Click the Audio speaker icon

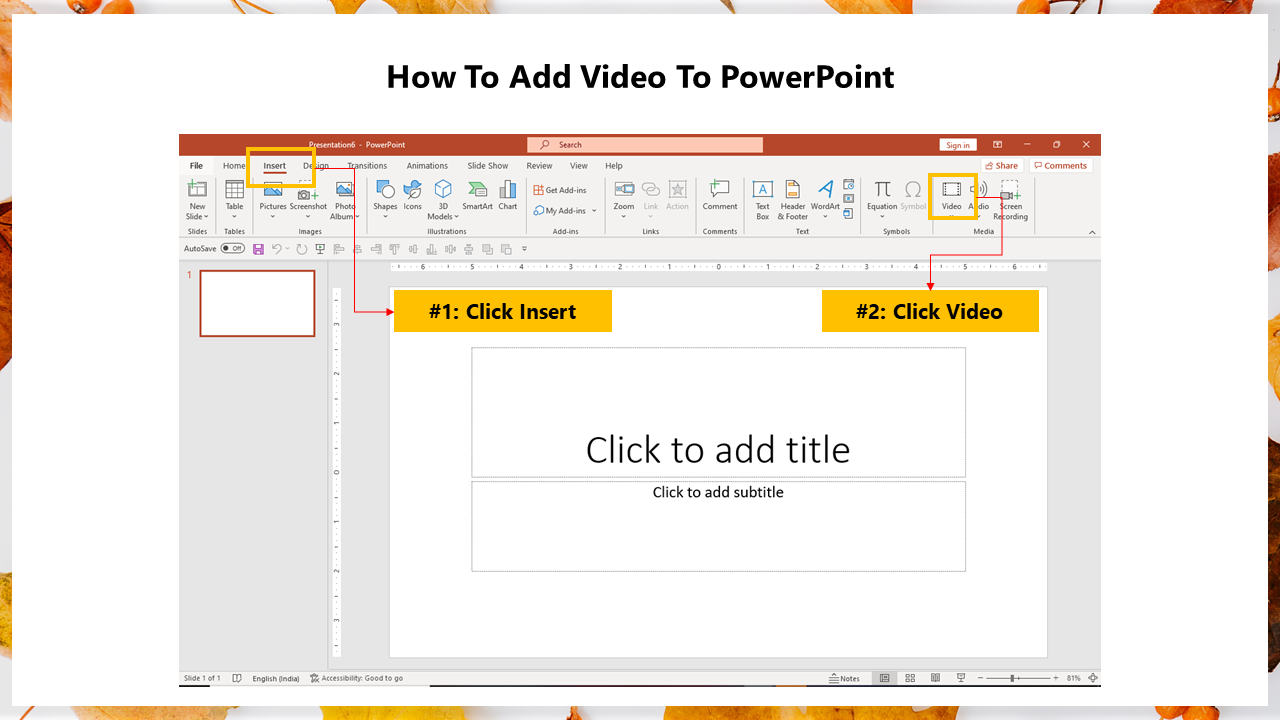pyautogui.click(x=981, y=189)
